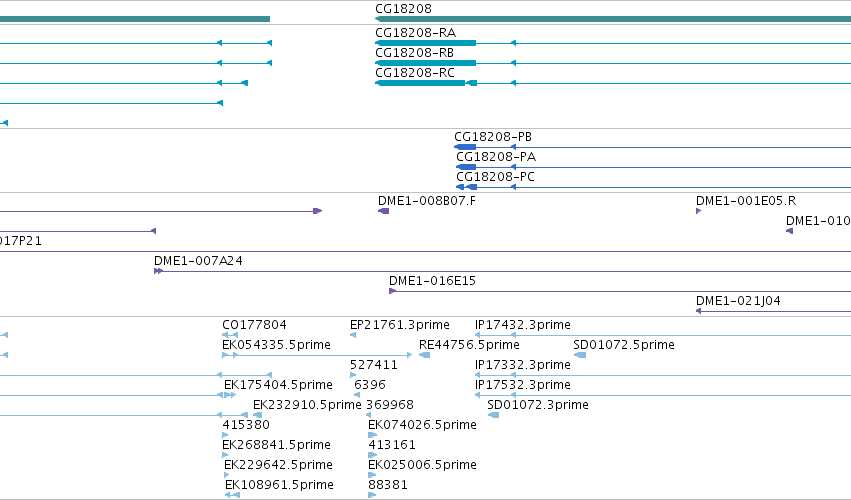Select EK108961.5prime label
The image size is (851, 500).
coord(279,485)
